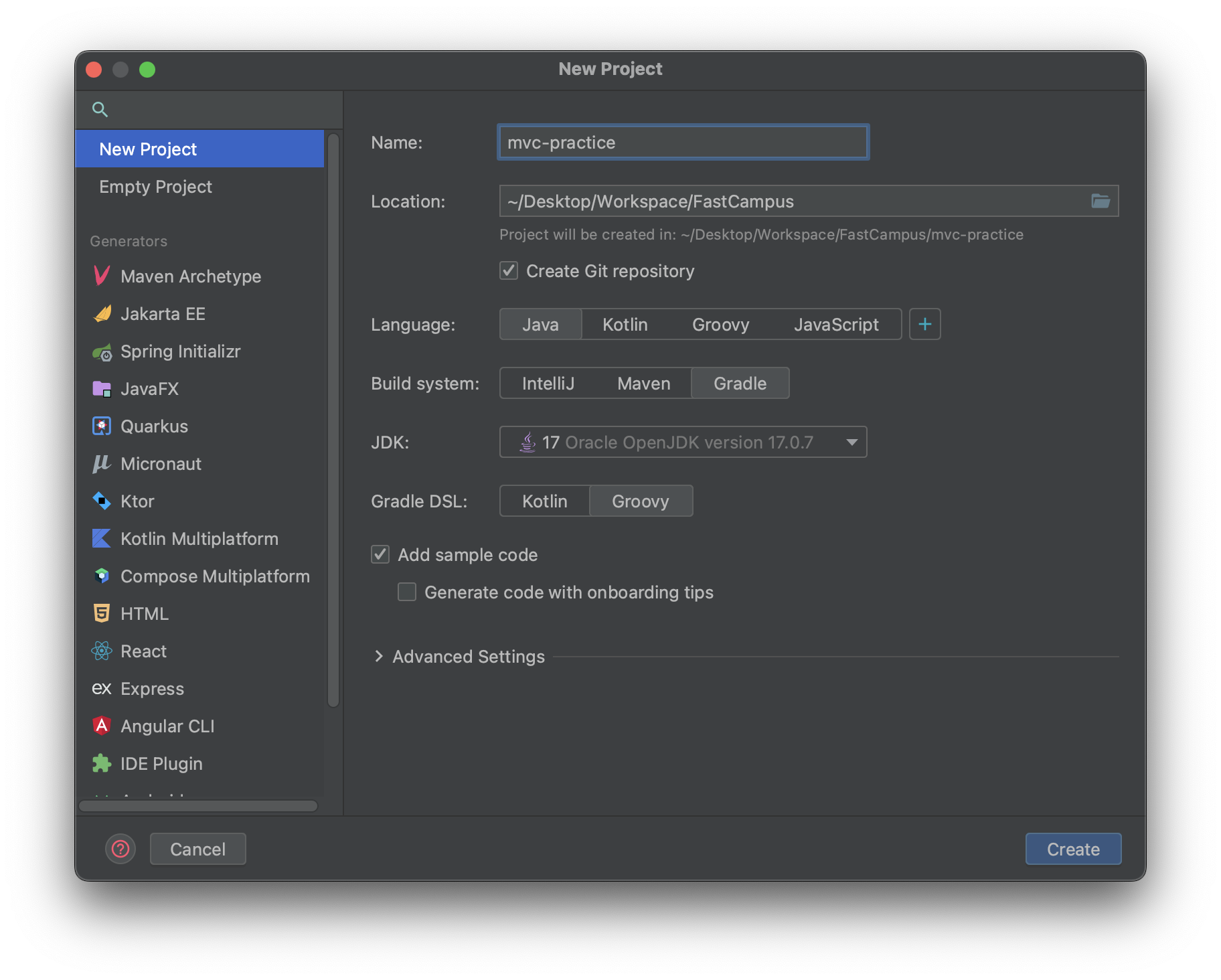Click the HTML5 icon
The width and height of the screenshot is (1221, 980).
coord(102,614)
